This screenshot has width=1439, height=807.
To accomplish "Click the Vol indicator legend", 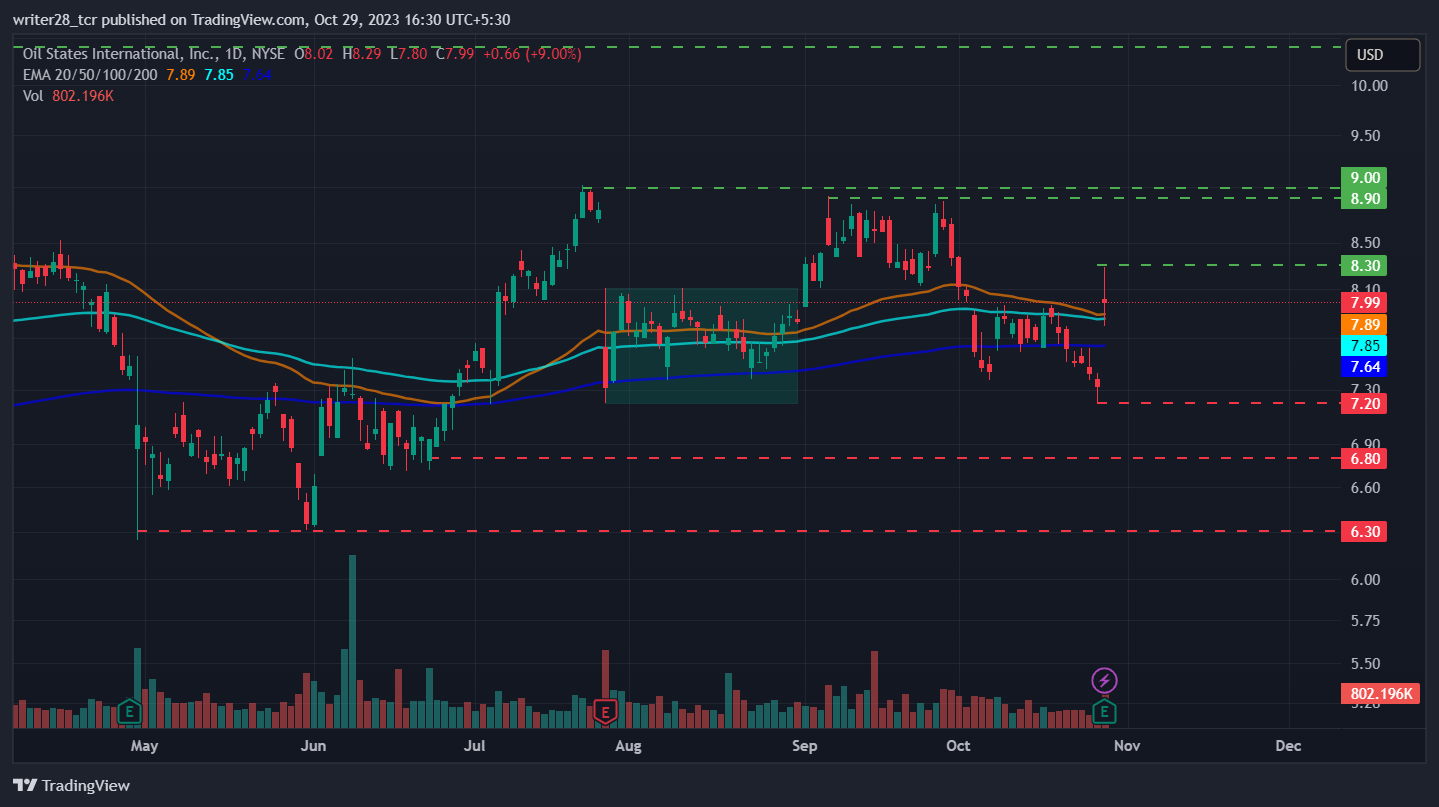I will (33, 95).
